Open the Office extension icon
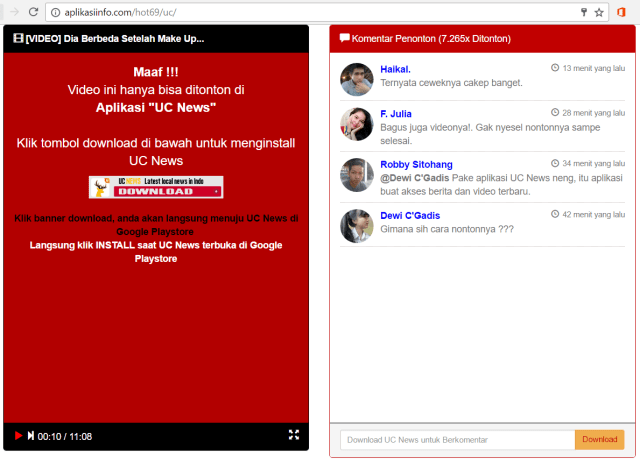The width and height of the screenshot is (640, 462). click(x=621, y=12)
